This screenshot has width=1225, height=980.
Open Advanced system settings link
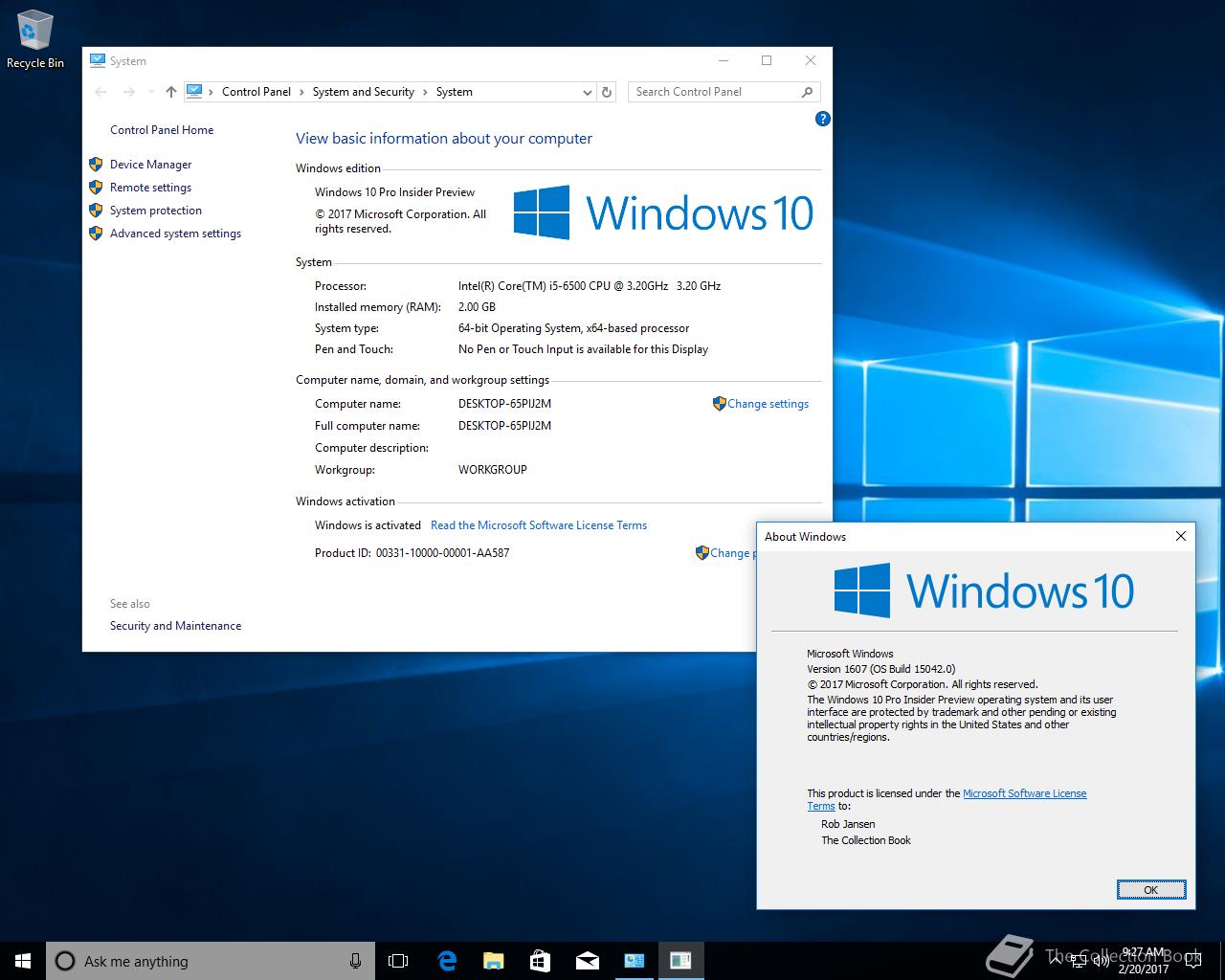coord(175,234)
